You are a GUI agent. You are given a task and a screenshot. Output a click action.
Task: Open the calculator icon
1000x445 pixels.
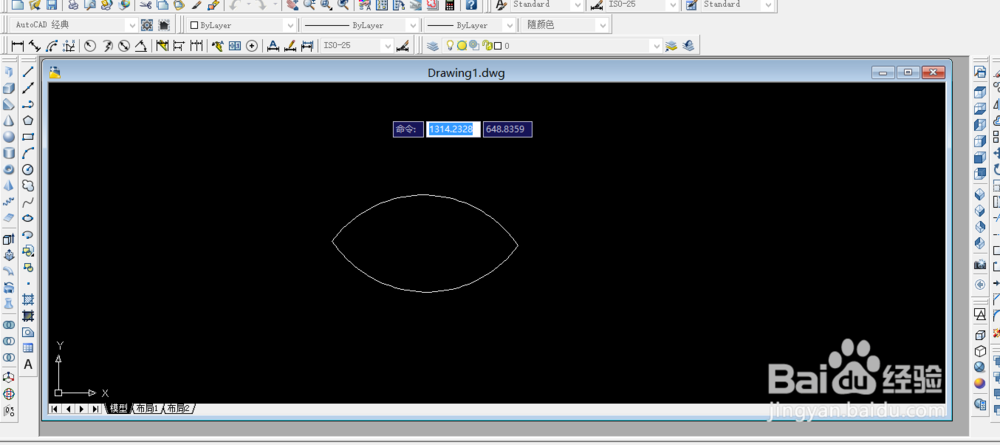coord(450,5)
